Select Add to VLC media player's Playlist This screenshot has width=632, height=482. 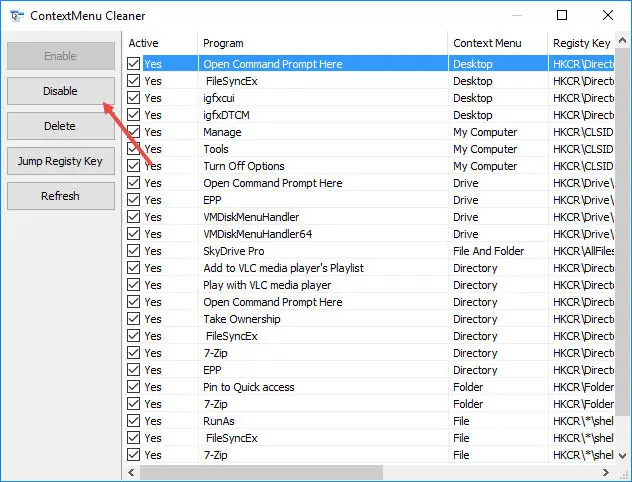point(283,268)
